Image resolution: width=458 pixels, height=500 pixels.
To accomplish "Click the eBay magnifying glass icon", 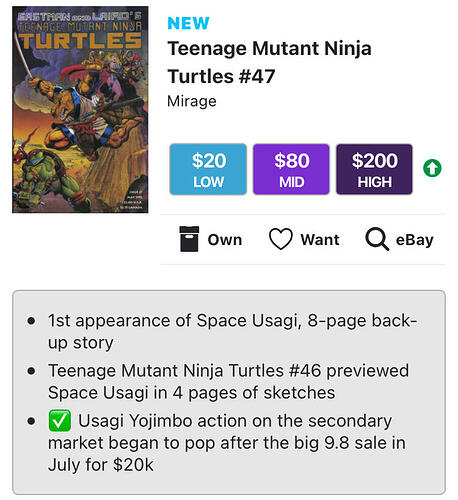I will tap(377, 239).
